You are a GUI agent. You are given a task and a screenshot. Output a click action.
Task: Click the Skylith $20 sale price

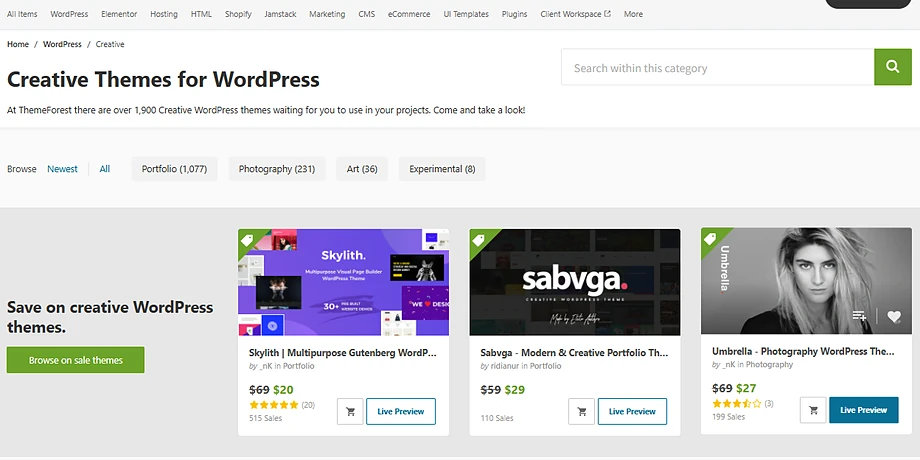point(283,390)
